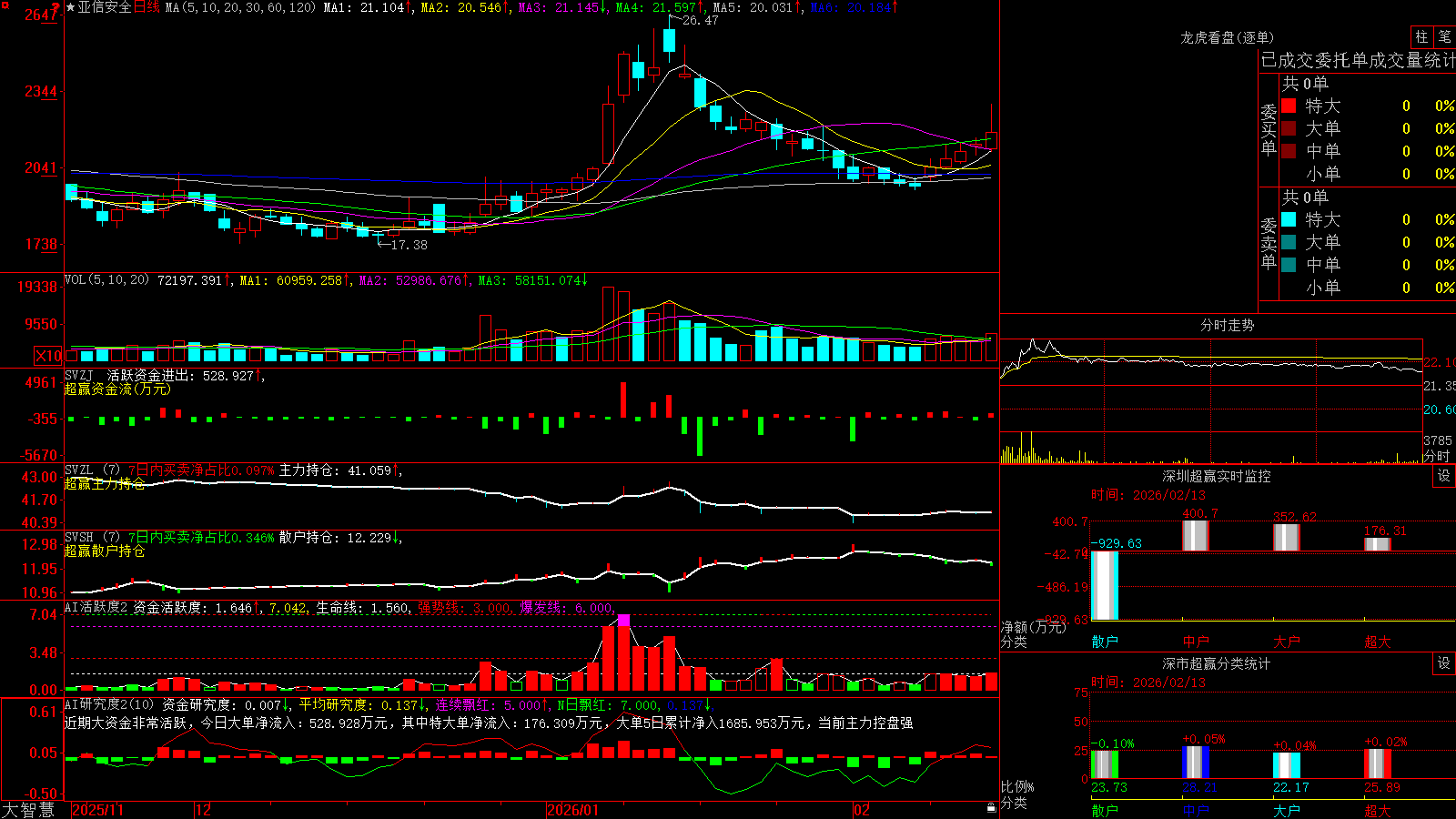Click the 17.38 low price annotation
The image size is (1456, 819).
(409, 245)
